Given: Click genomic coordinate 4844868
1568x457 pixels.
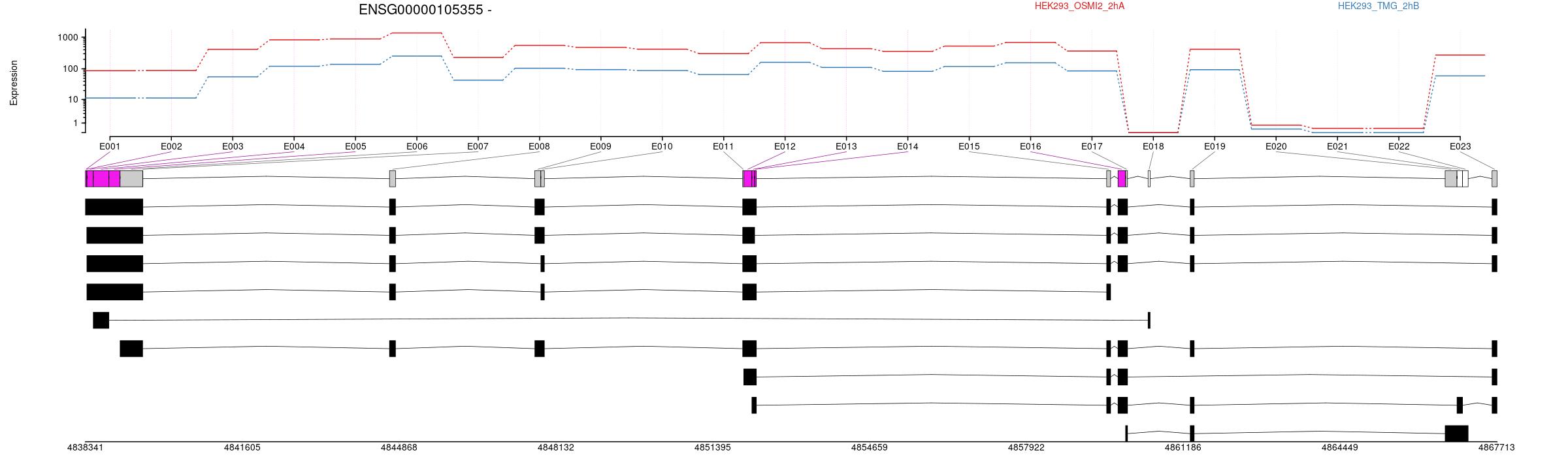Looking at the screenshot, I should pos(399,447).
